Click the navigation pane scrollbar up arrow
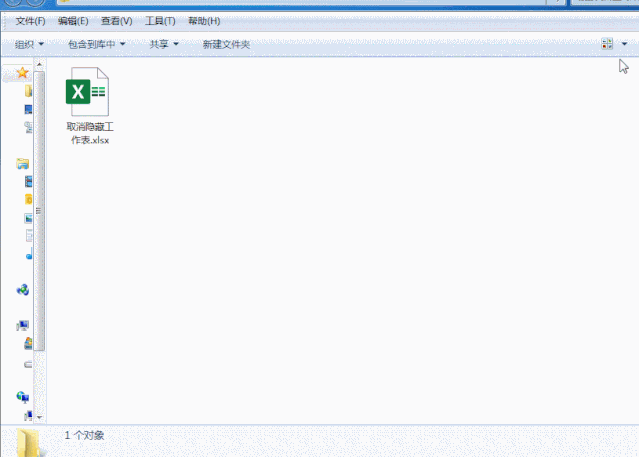The image size is (639, 457). 40,65
